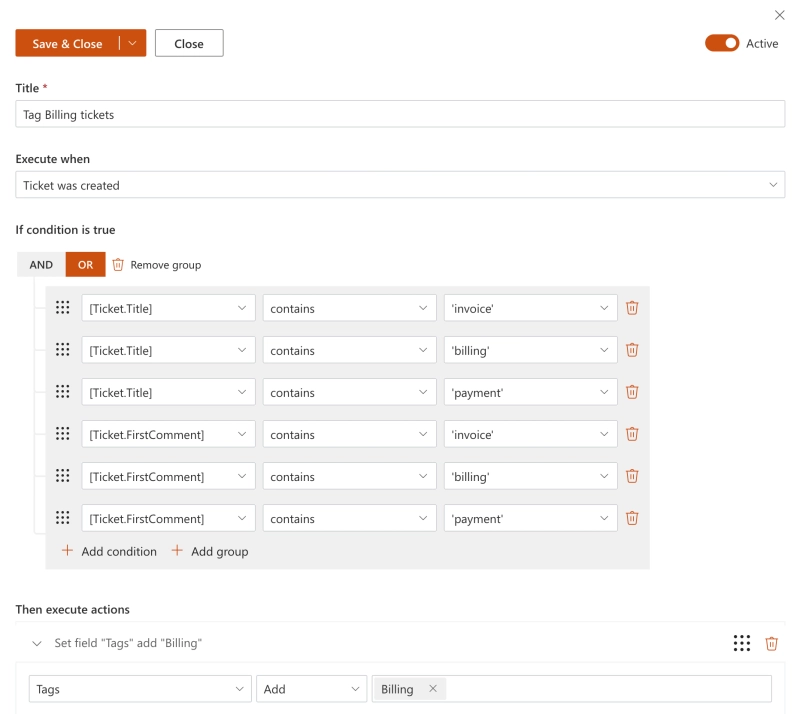Click Add condition text
The image size is (800, 714).
coord(119,551)
